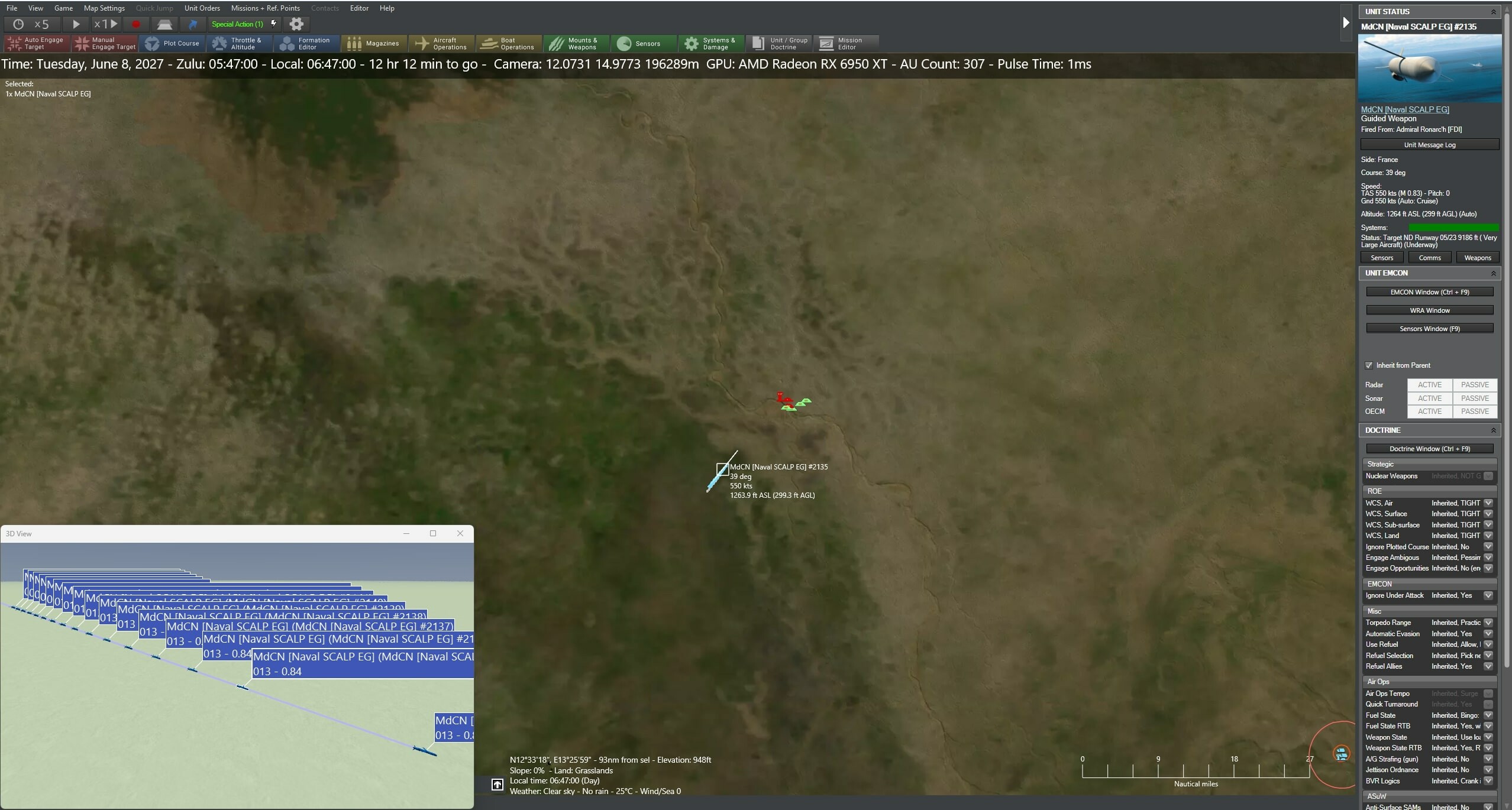Open the Mounts & Weapons panel
The height and width of the screenshot is (810, 1512).
(x=575, y=43)
